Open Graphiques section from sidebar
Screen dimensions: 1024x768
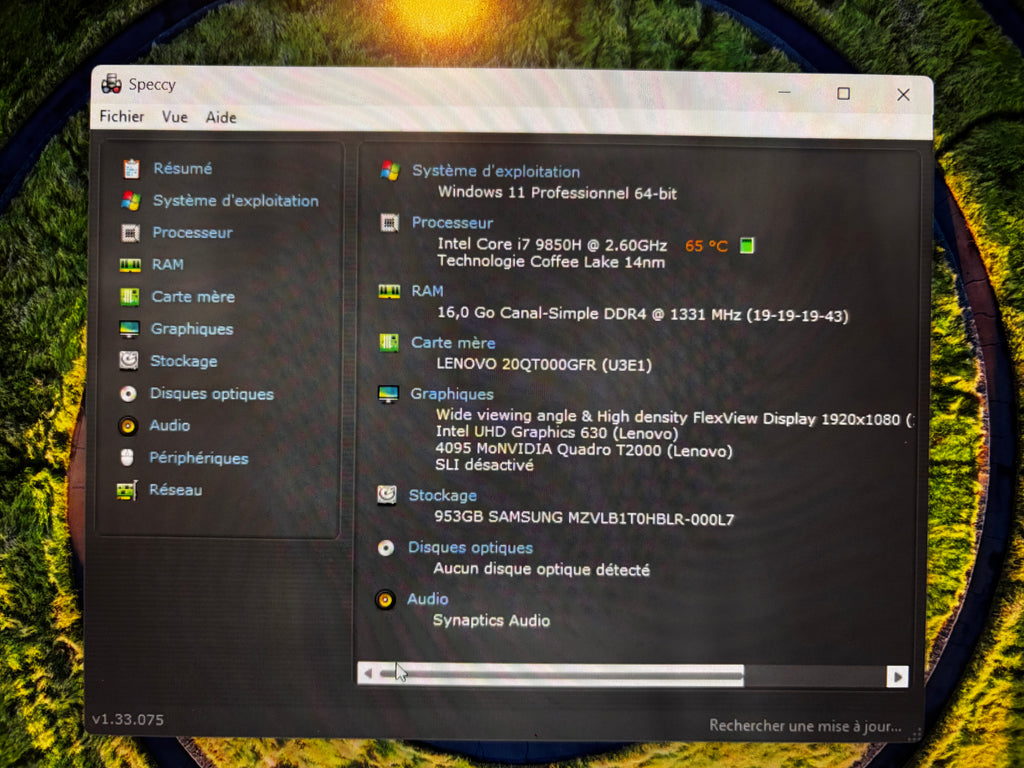click(192, 328)
